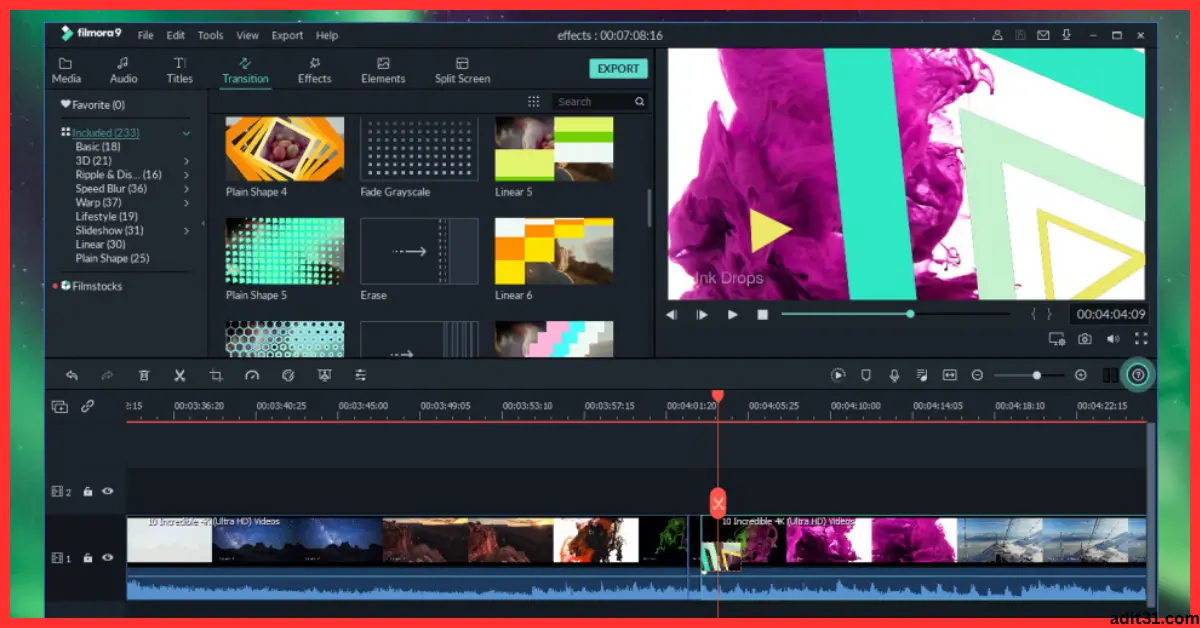Click the preview playback progress slider

pyautogui.click(x=895, y=314)
